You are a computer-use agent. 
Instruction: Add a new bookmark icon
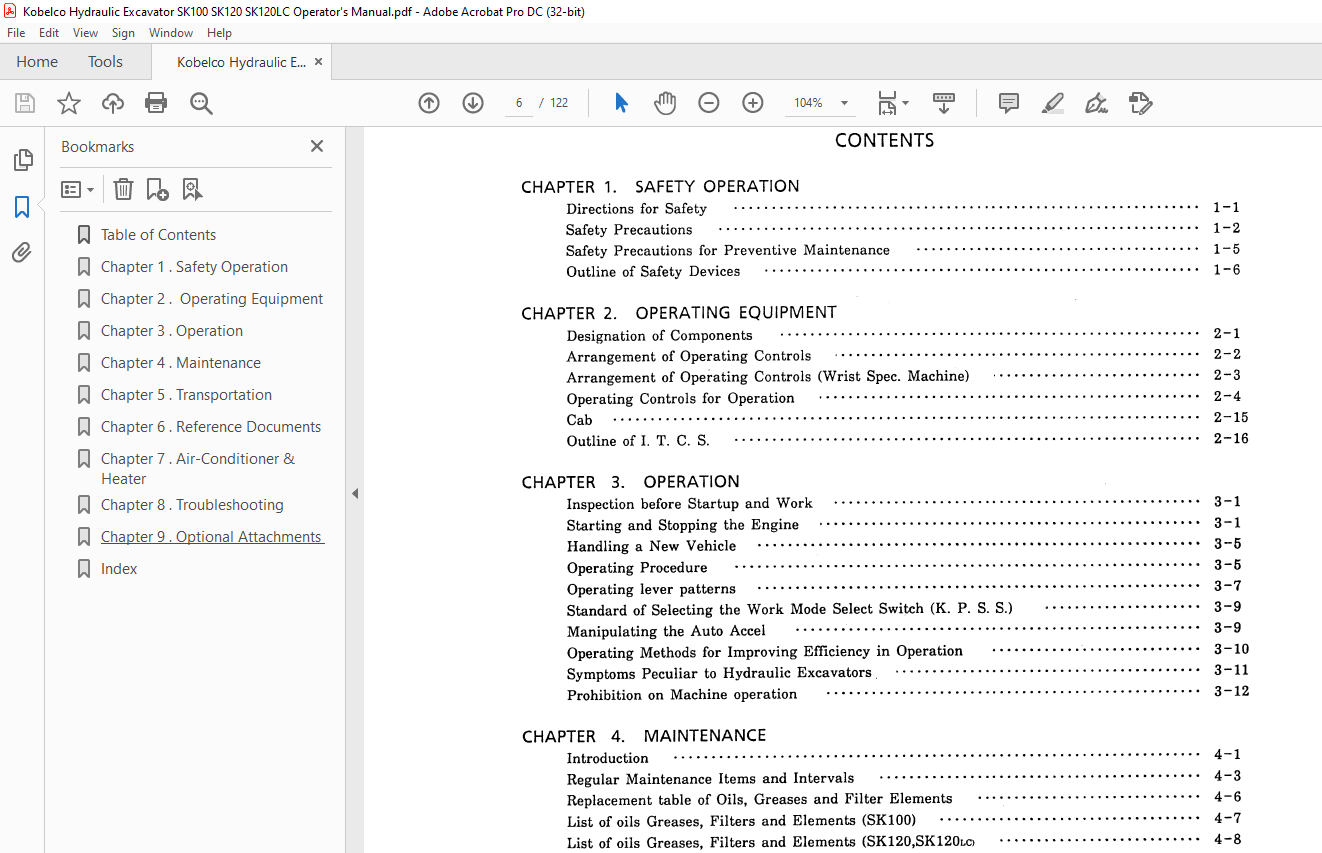pyautogui.click(x=157, y=189)
